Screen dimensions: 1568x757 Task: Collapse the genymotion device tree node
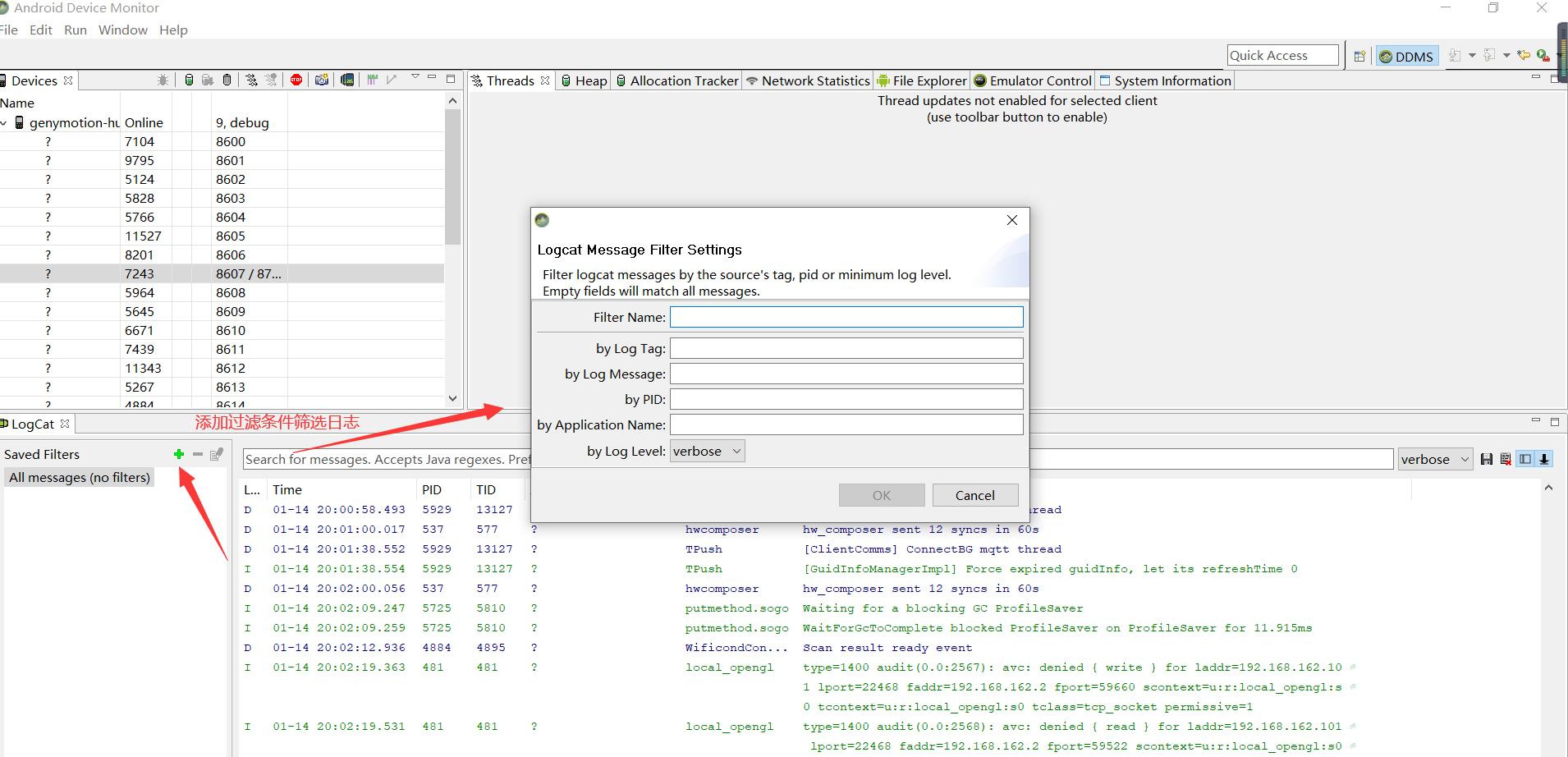pos(4,123)
